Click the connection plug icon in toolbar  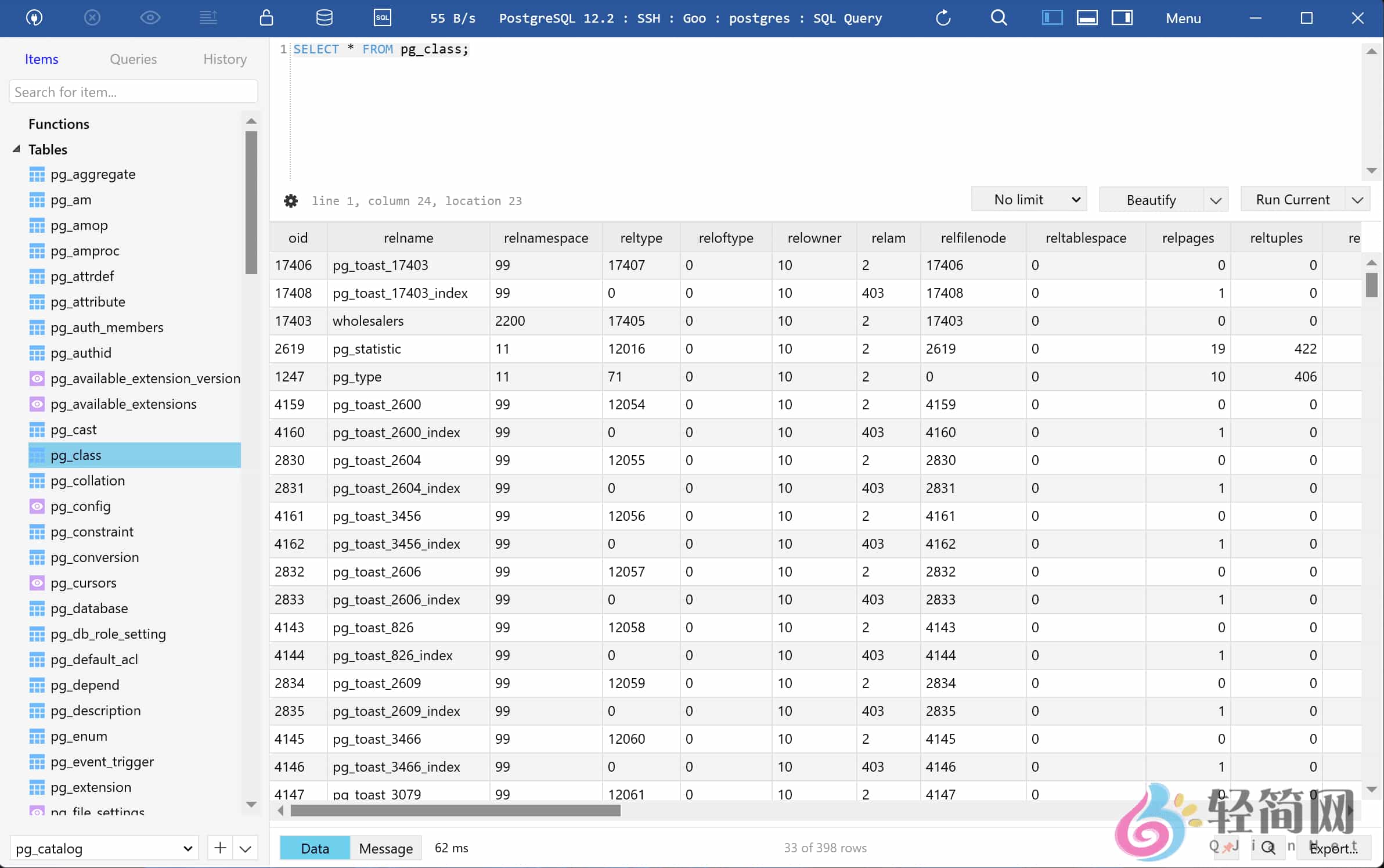pos(35,18)
